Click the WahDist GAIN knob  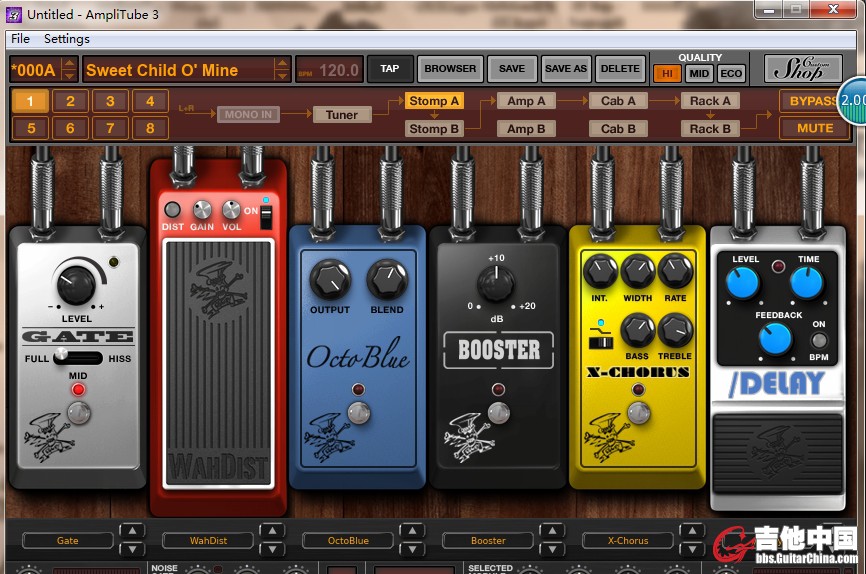(x=202, y=210)
